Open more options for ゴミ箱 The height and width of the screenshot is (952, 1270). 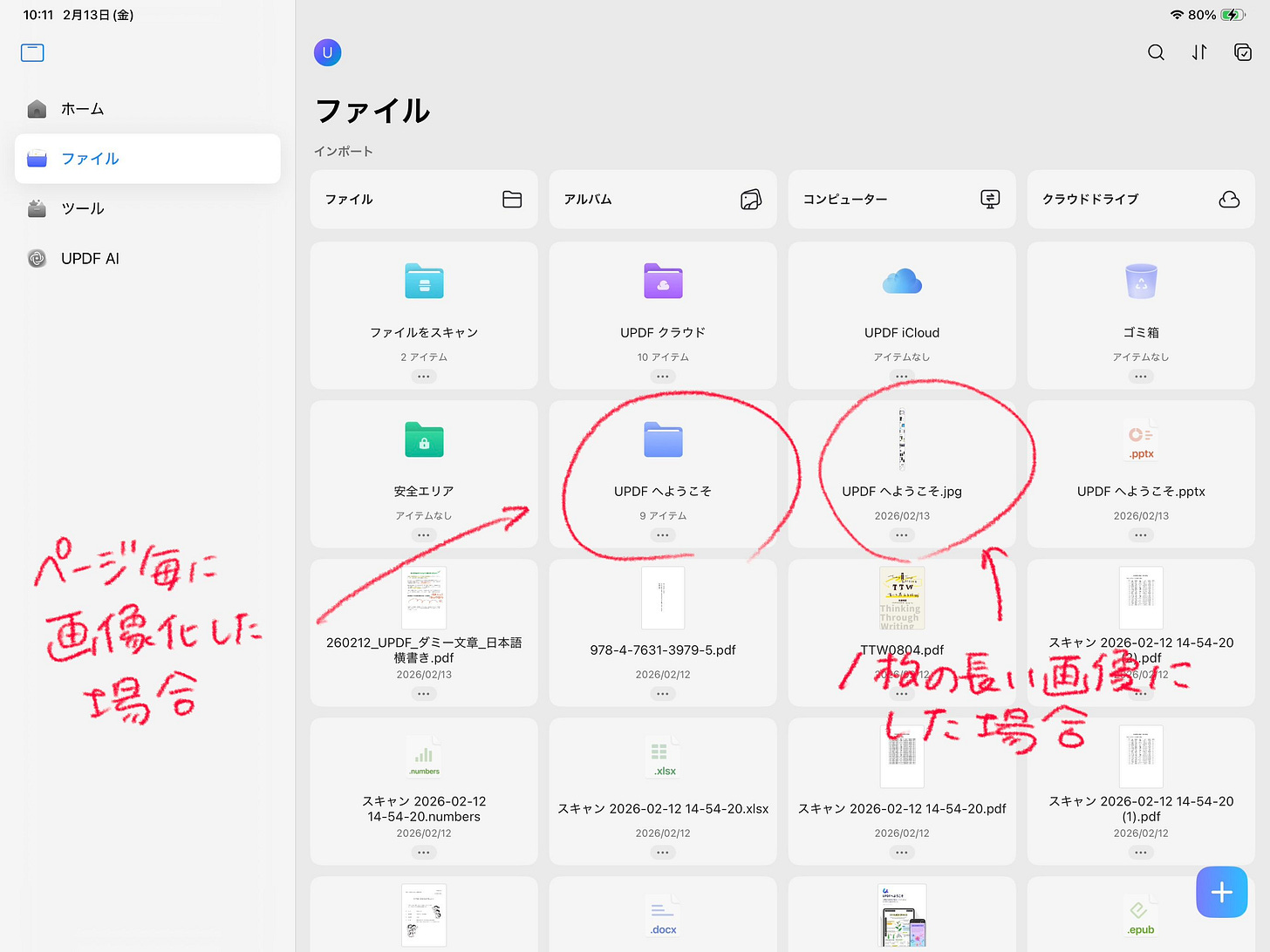(1140, 376)
